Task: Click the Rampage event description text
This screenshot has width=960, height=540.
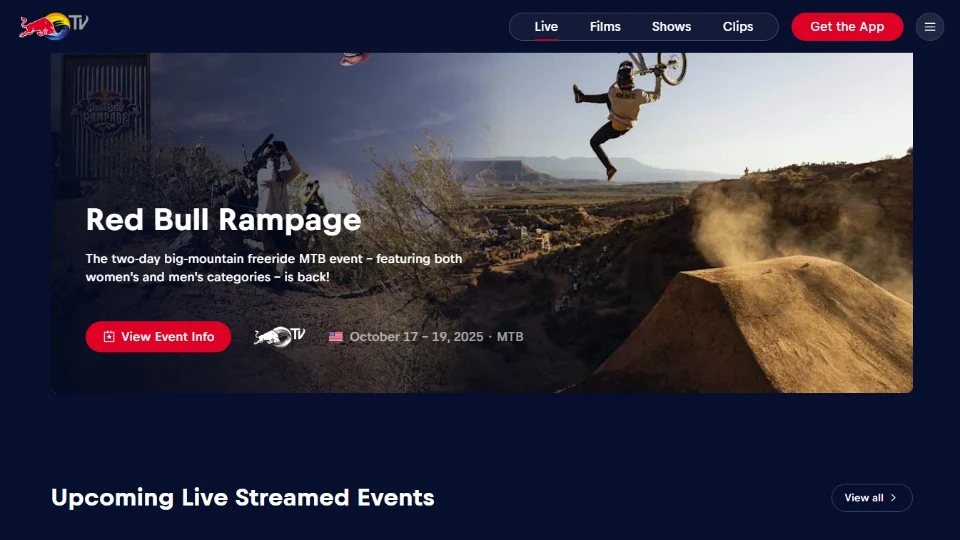Action: pos(273,267)
